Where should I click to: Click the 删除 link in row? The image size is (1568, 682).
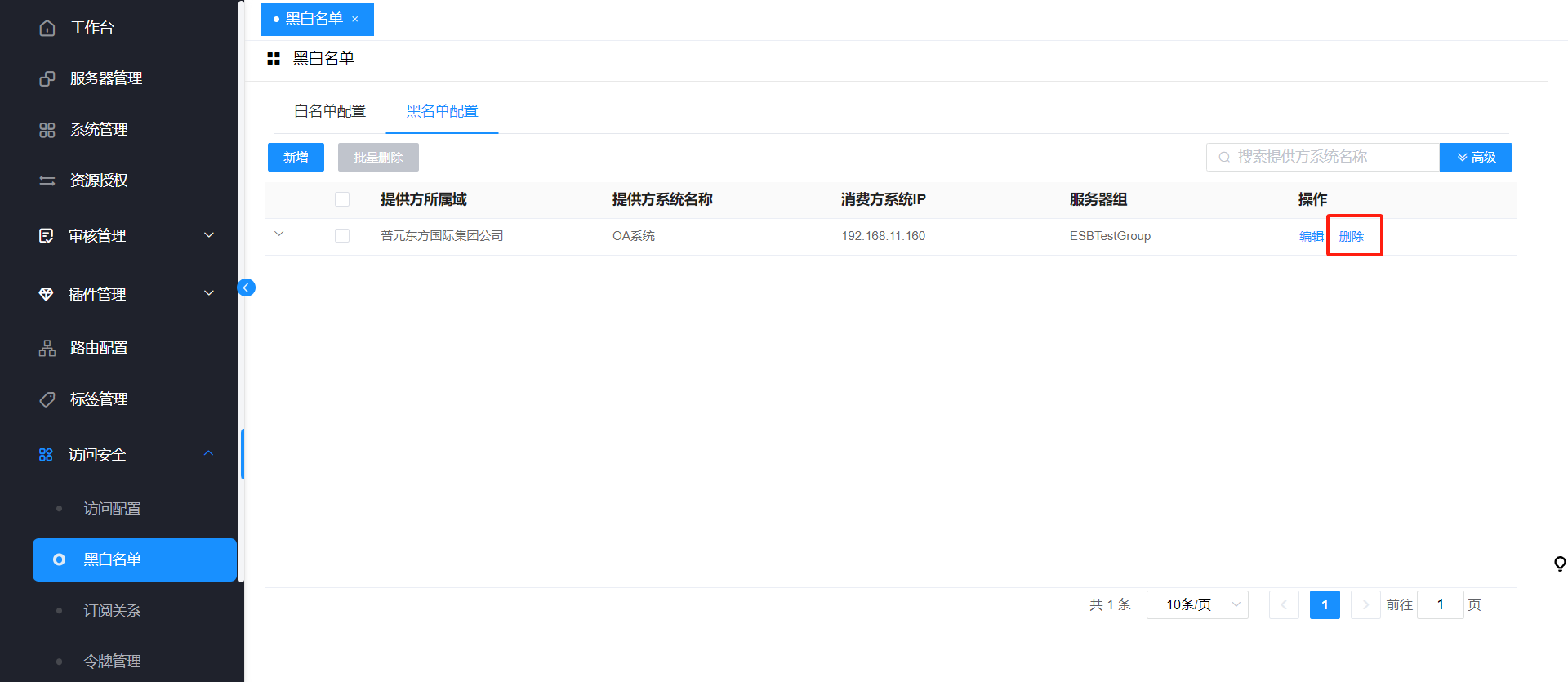[x=1352, y=236]
